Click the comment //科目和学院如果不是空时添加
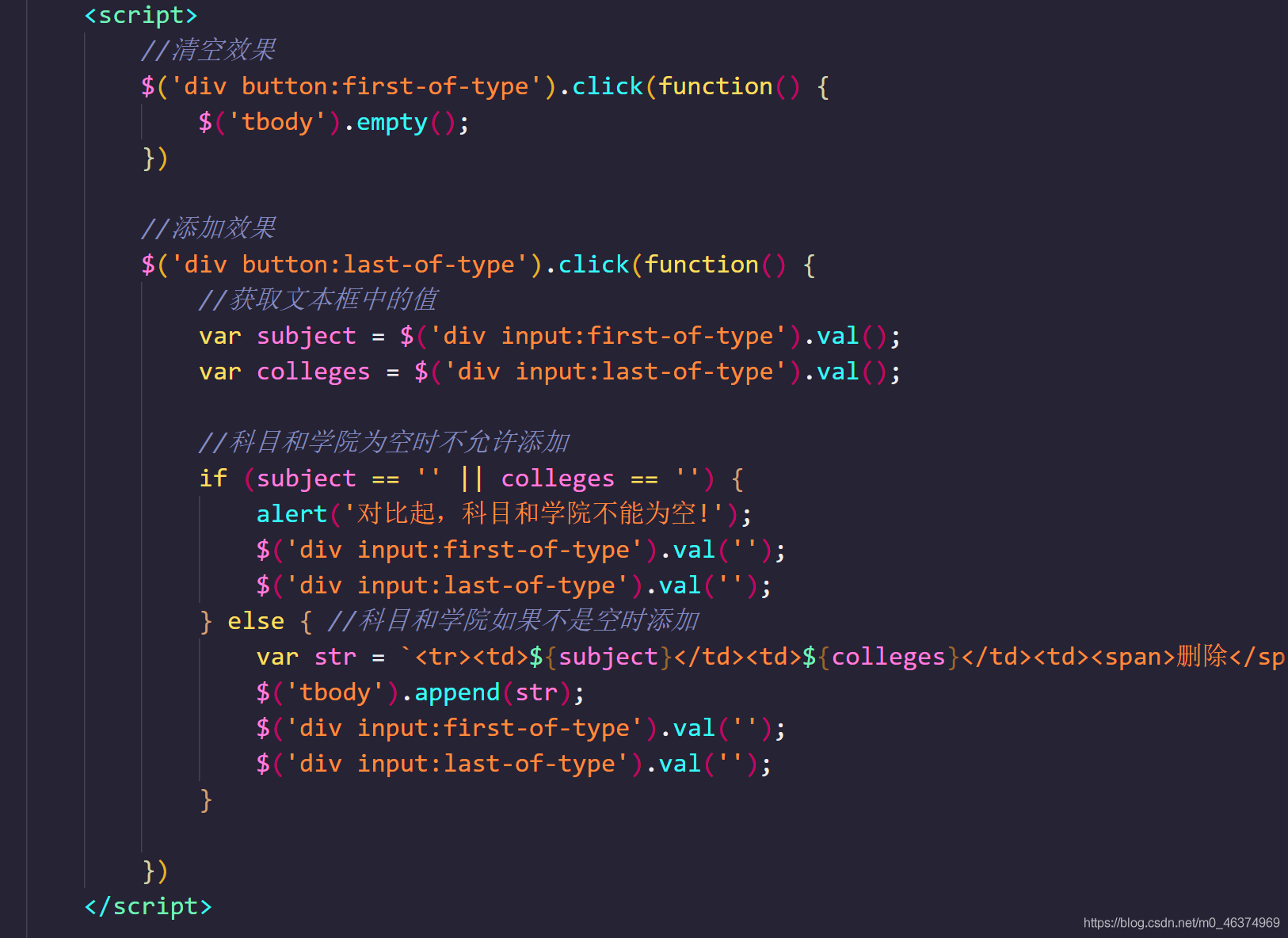Image resolution: width=1288 pixels, height=938 pixels. coord(513,620)
